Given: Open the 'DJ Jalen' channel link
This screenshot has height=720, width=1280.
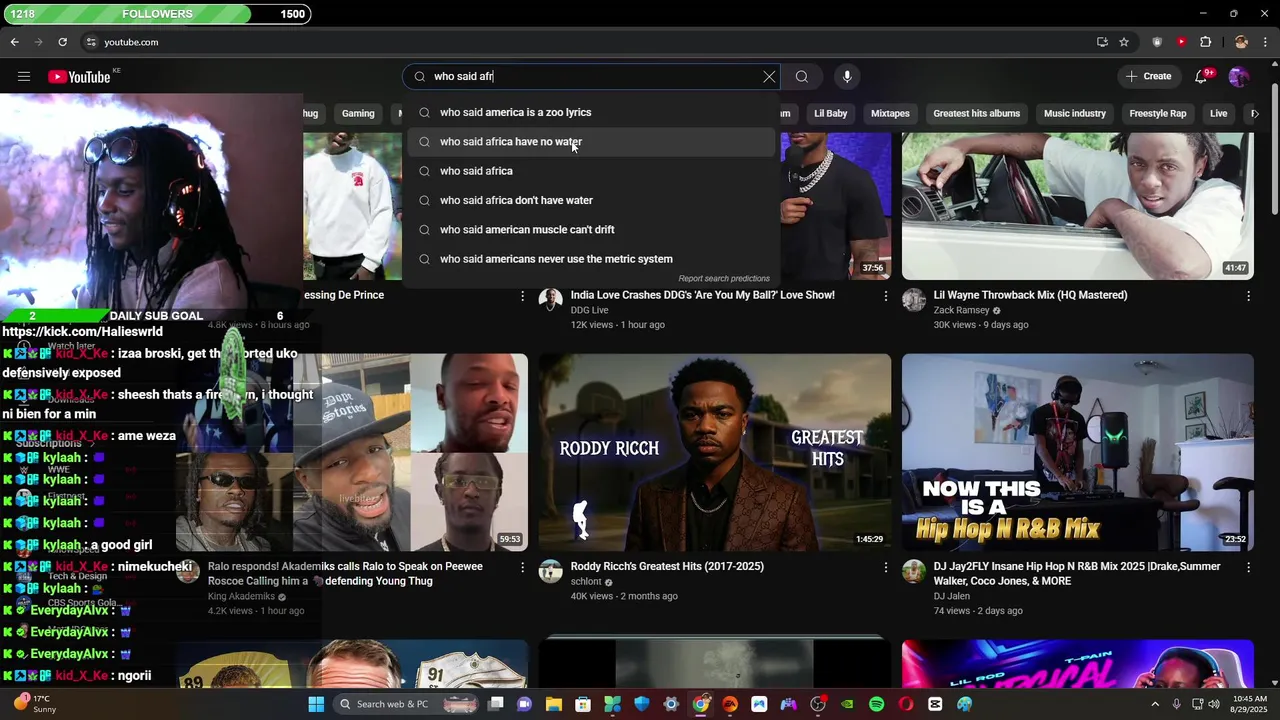Looking at the screenshot, I should click(952, 596).
